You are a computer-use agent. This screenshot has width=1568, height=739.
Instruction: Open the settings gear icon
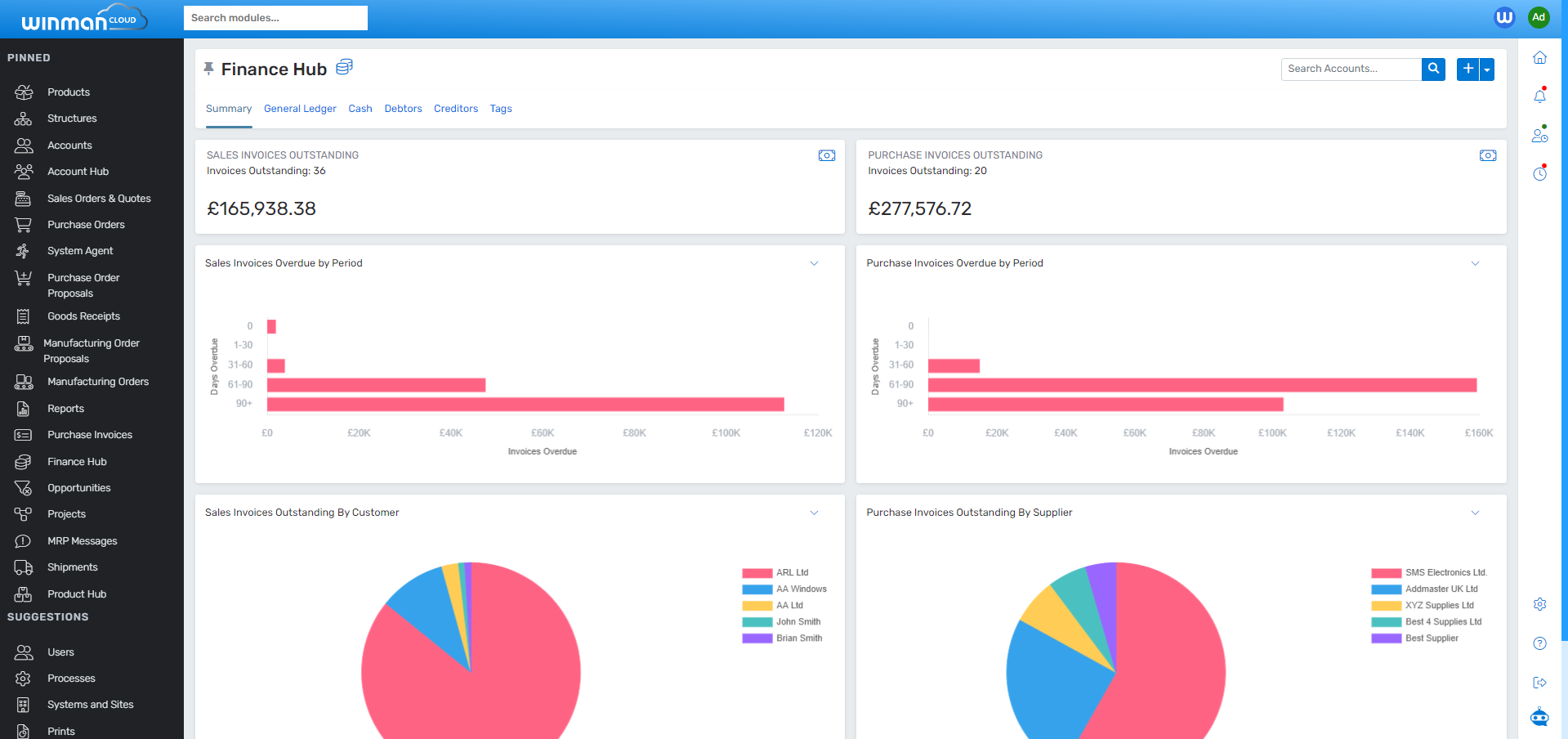tap(1539, 605)
